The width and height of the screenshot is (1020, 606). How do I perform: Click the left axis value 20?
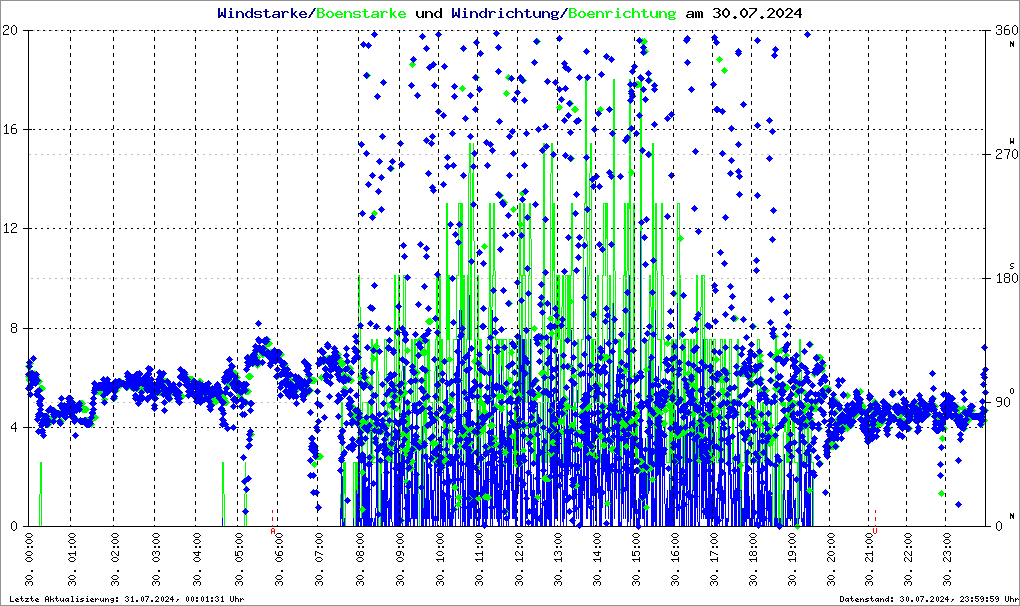click(x=10, y=31)
